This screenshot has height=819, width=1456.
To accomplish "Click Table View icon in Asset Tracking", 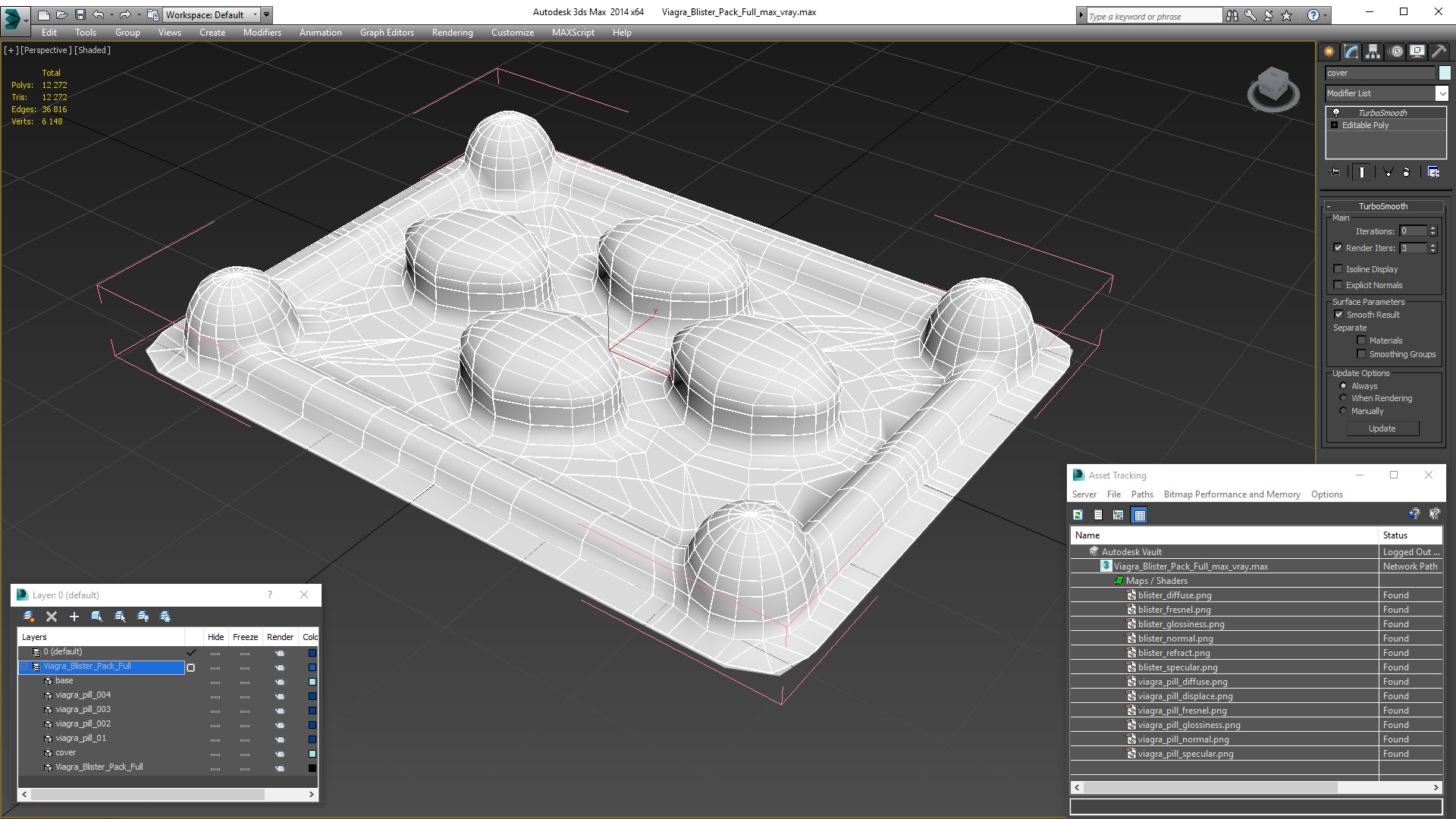I will pyautogui.click(x=1139, y=515).
